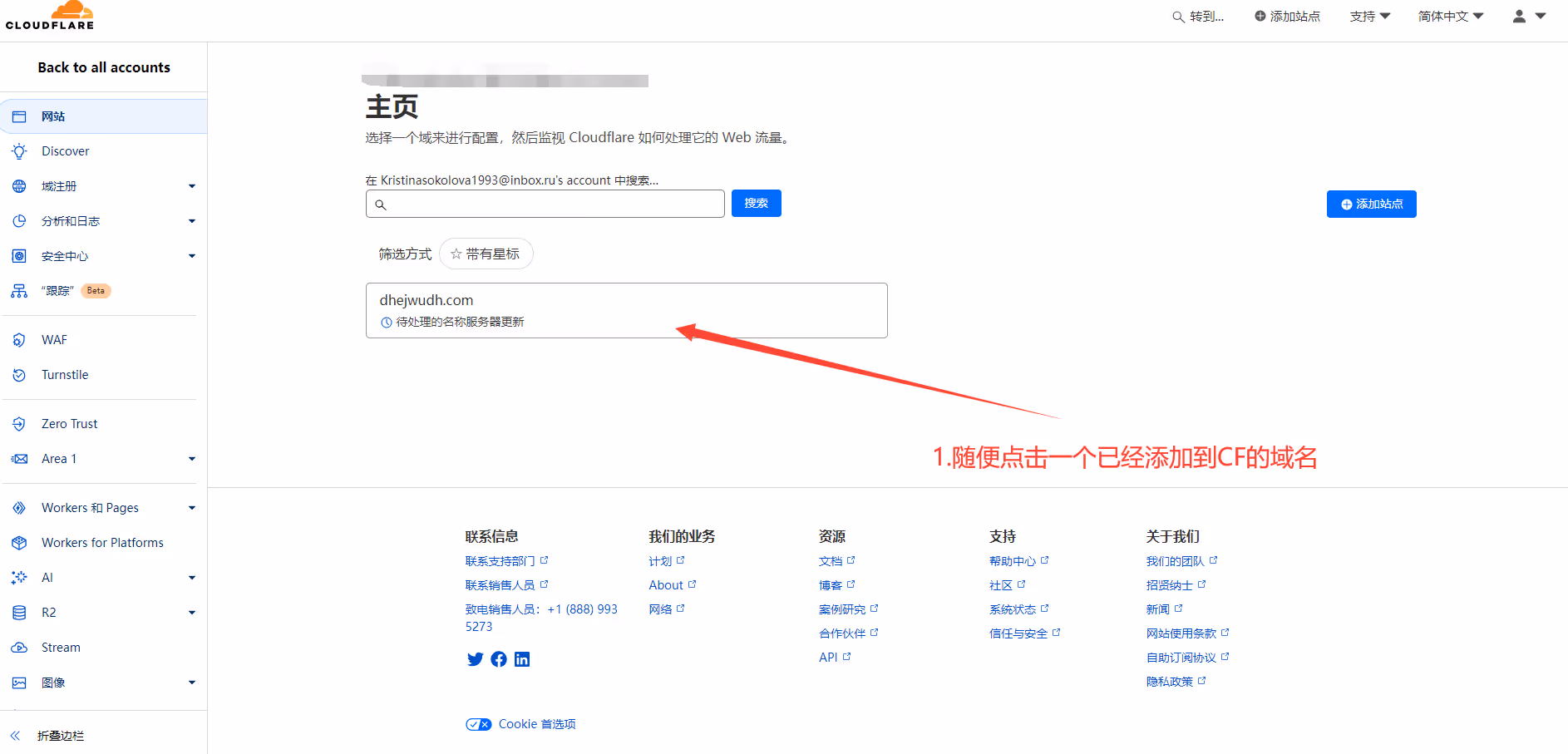The width and height of the screenshot is (1568, 754).
Task: Click the Zero Trust sidebar icon
Action: click(x=19, y=424)
